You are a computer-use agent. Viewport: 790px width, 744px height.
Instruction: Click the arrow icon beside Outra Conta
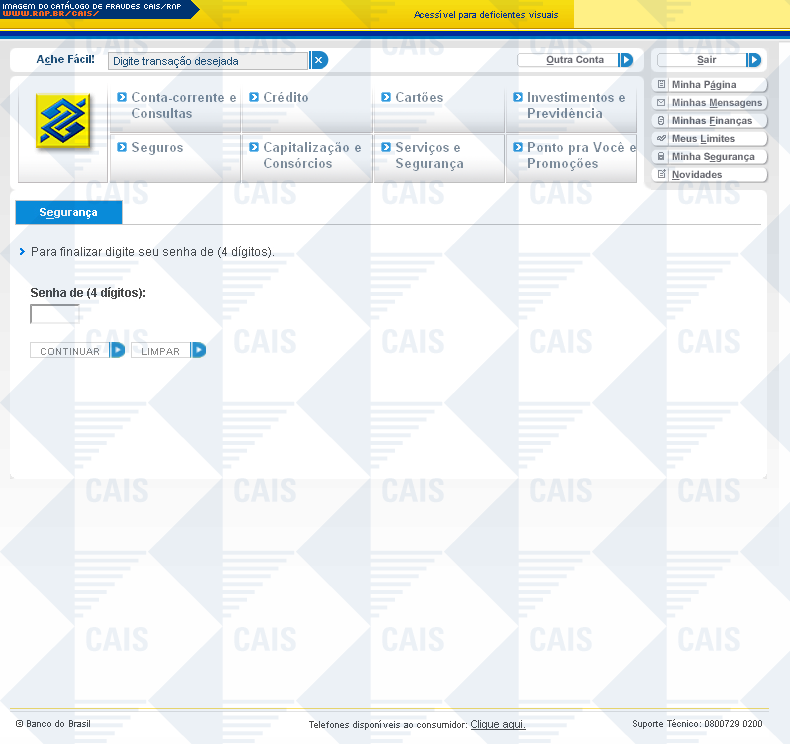click(626, 60)
